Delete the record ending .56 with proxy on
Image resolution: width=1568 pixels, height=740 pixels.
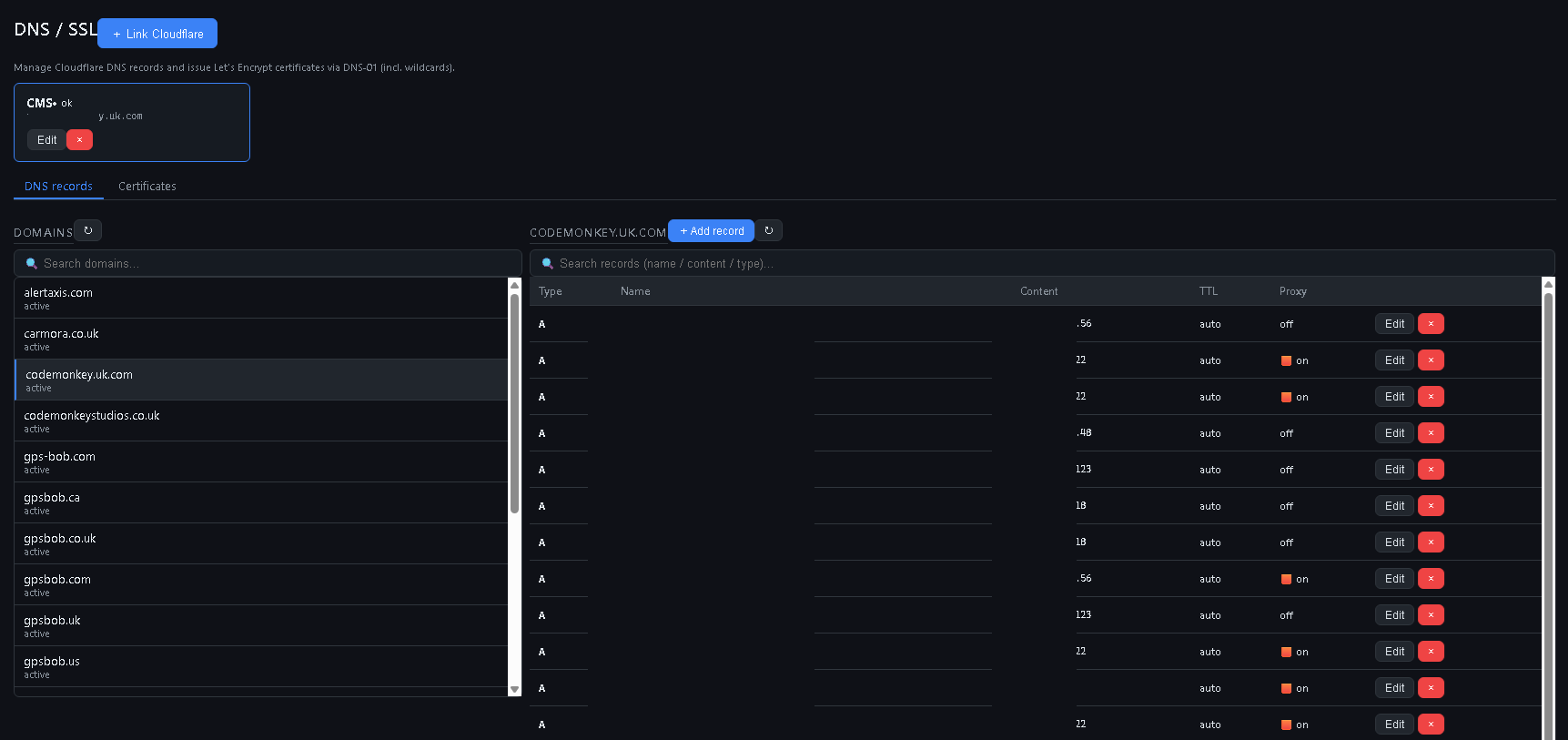1431,579
